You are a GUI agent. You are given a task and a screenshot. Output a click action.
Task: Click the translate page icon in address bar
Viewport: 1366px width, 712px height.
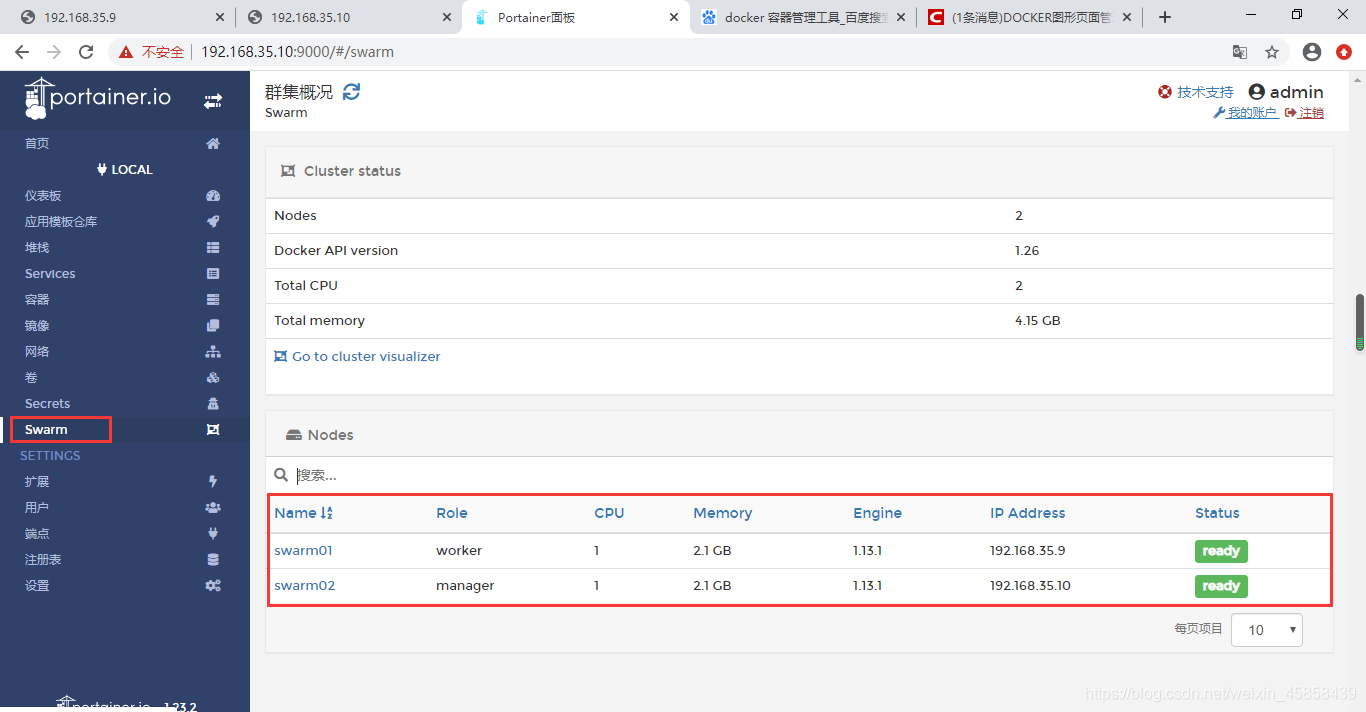1240,52
